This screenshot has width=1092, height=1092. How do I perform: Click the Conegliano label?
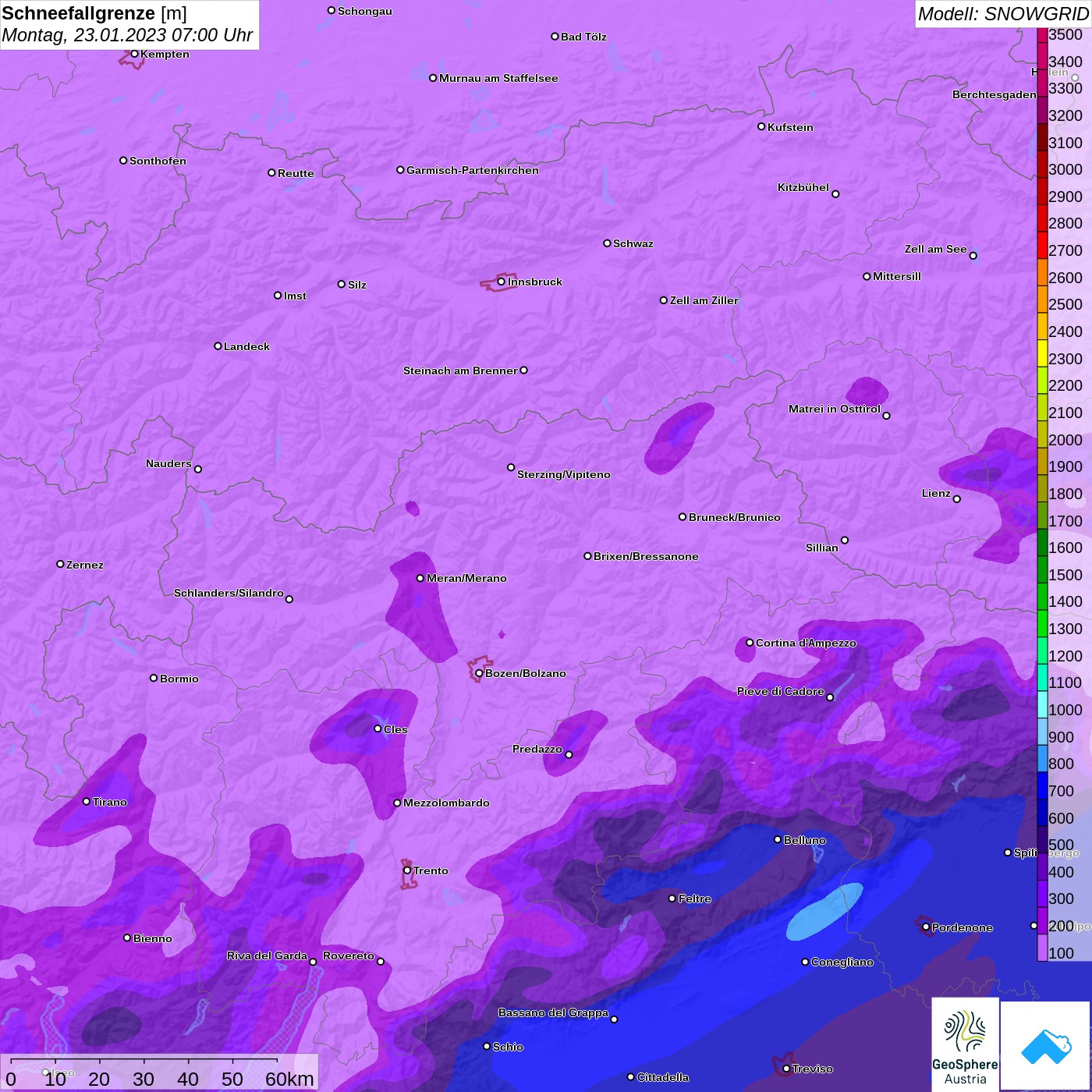[x=842, y=962]
